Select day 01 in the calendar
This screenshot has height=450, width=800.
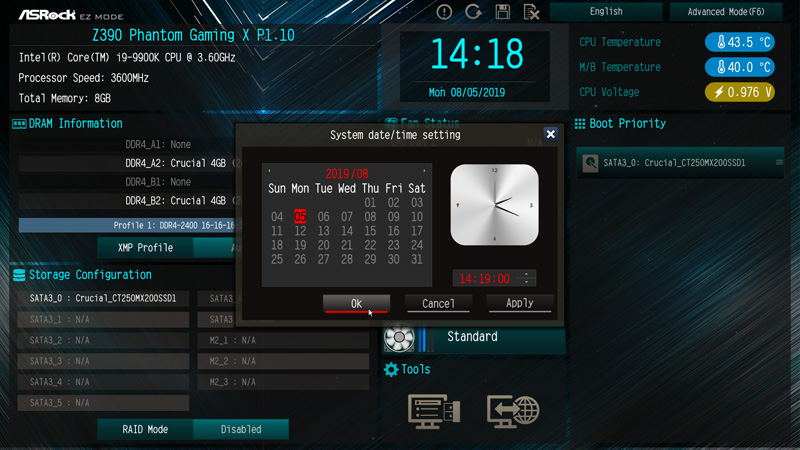[x=370, y=203]
